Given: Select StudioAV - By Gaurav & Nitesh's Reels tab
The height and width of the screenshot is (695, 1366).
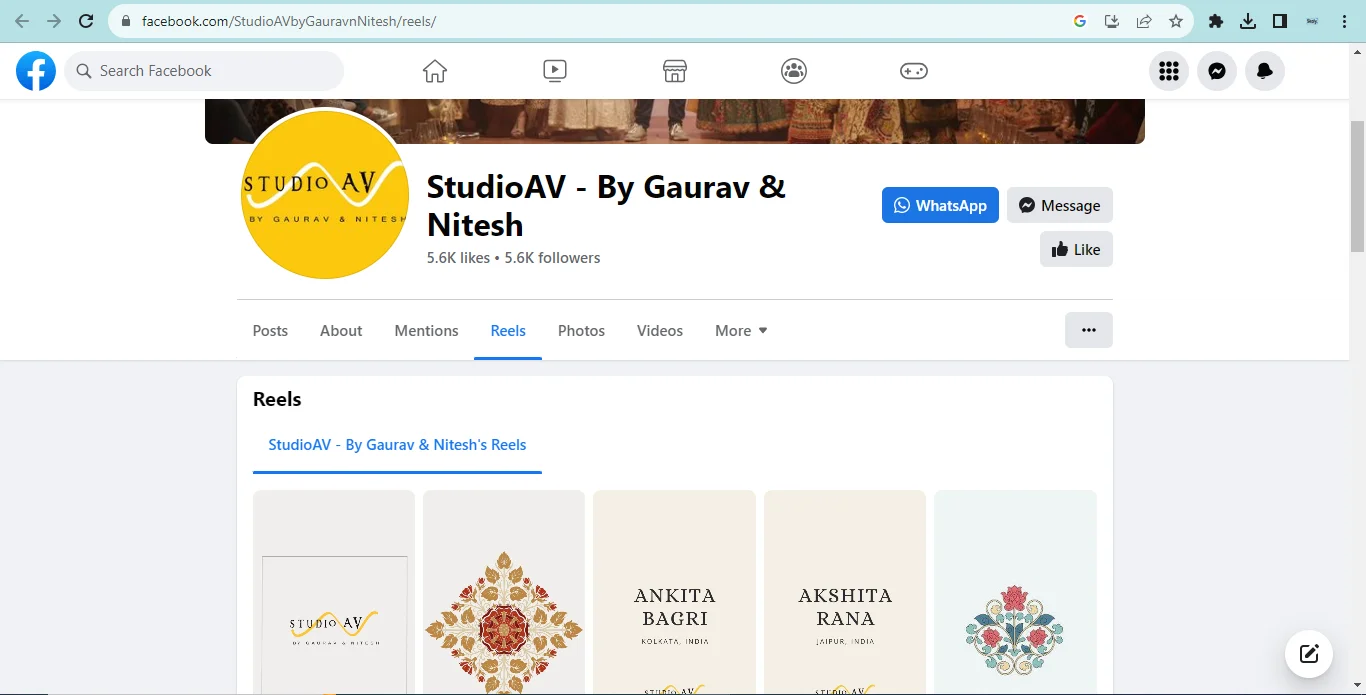Looking at the screenshot, I should click(397, 445).
